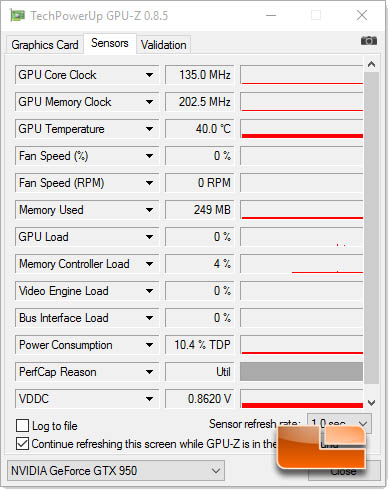Click the scroll up arrow of sensor list
Viewport: 389px width, 490px height.
[x=371, y=64]
